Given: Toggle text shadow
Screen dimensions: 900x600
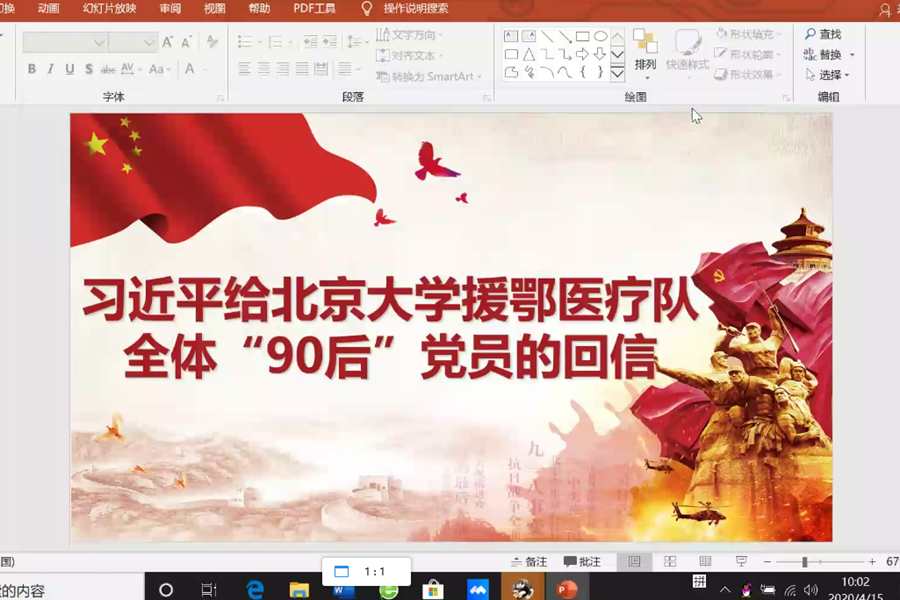Looking at the screenshot, I should tap(88, 69).
